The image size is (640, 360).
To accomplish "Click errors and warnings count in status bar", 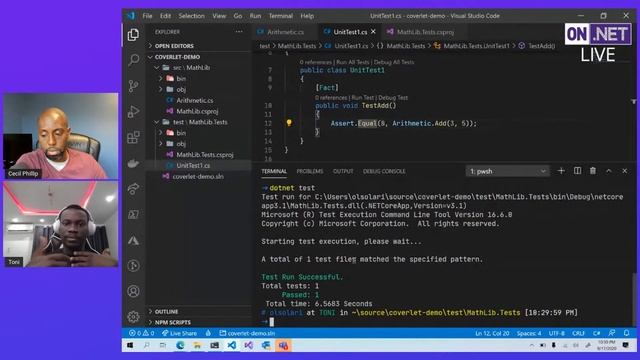I will [x=141, y=333].
